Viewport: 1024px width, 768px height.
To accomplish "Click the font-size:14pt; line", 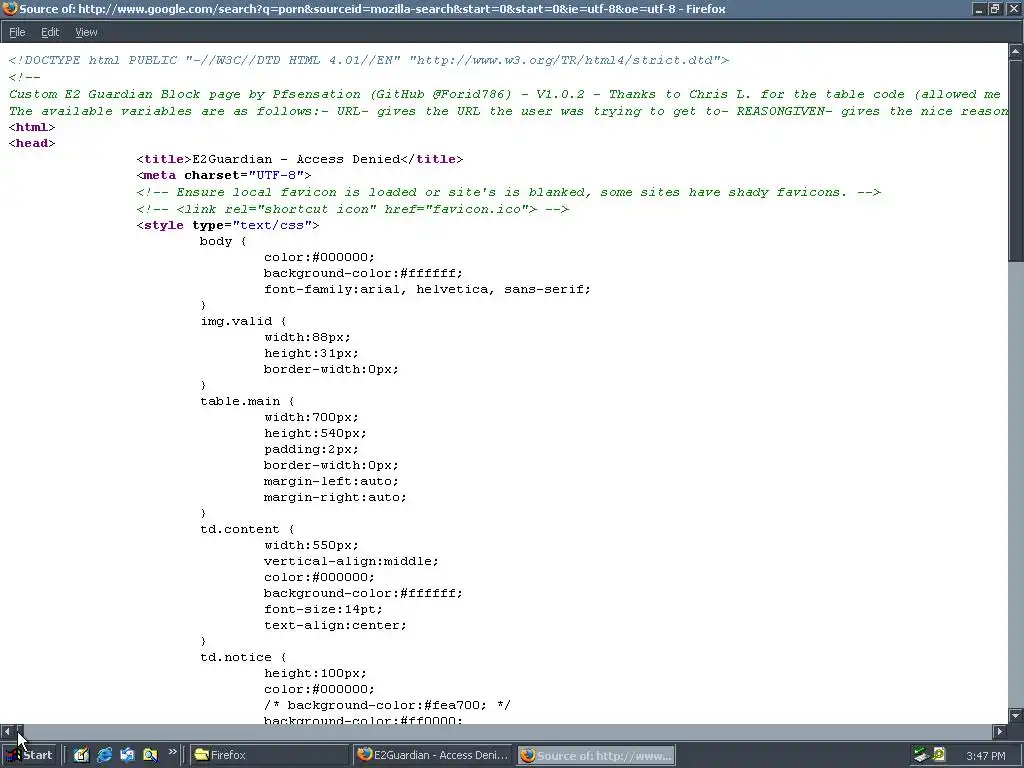I will [x=323, y=609].
